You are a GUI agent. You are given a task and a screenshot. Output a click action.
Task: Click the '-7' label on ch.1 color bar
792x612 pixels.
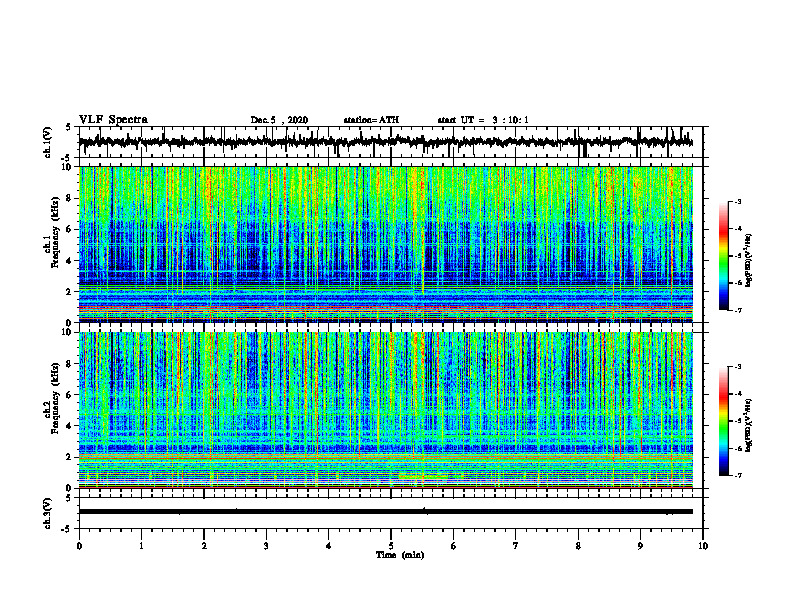pos(738,310)
